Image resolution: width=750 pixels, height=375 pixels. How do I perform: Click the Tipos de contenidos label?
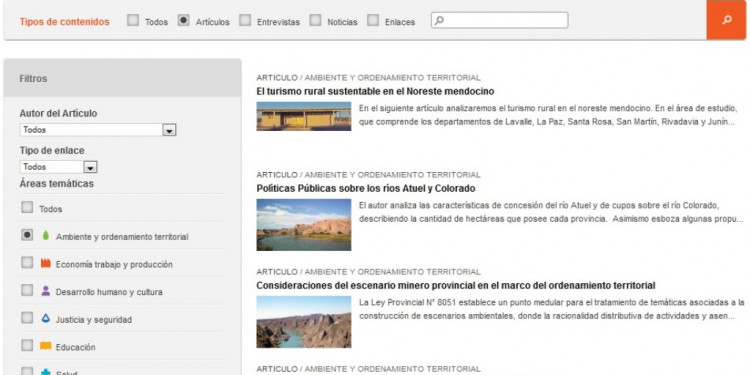[65, 22]
